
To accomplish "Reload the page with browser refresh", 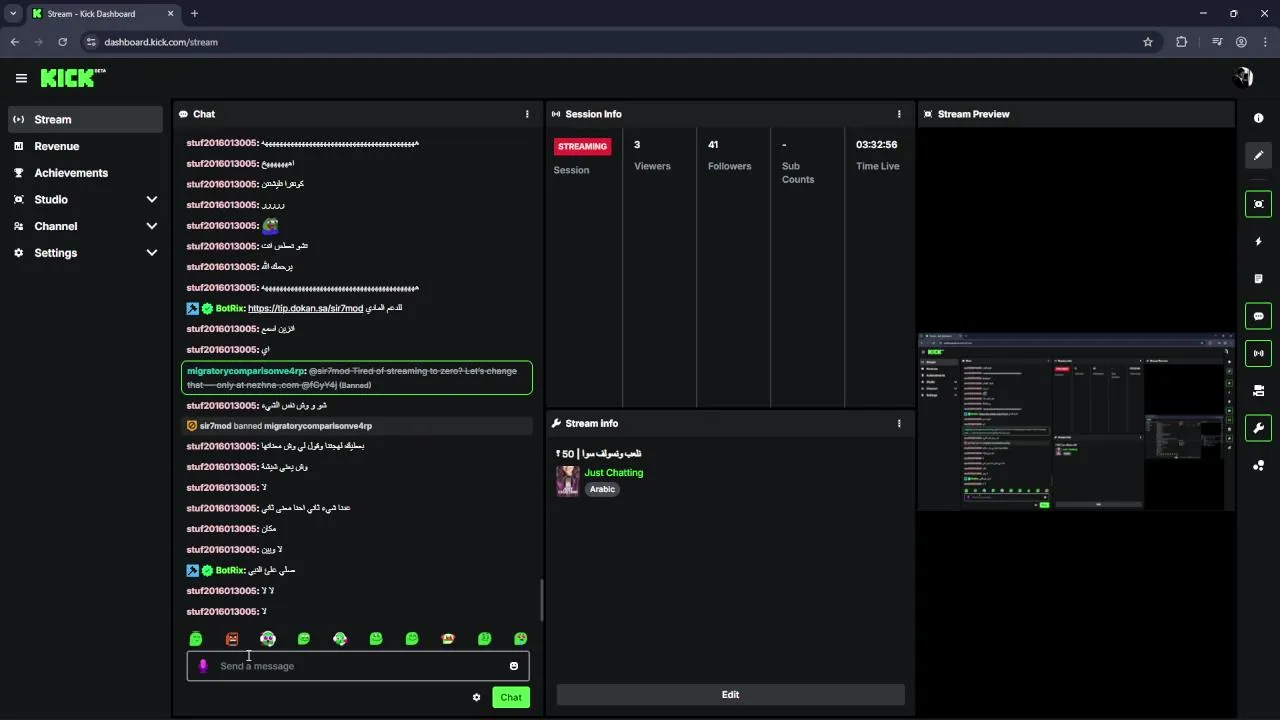I will pos(62,42).
